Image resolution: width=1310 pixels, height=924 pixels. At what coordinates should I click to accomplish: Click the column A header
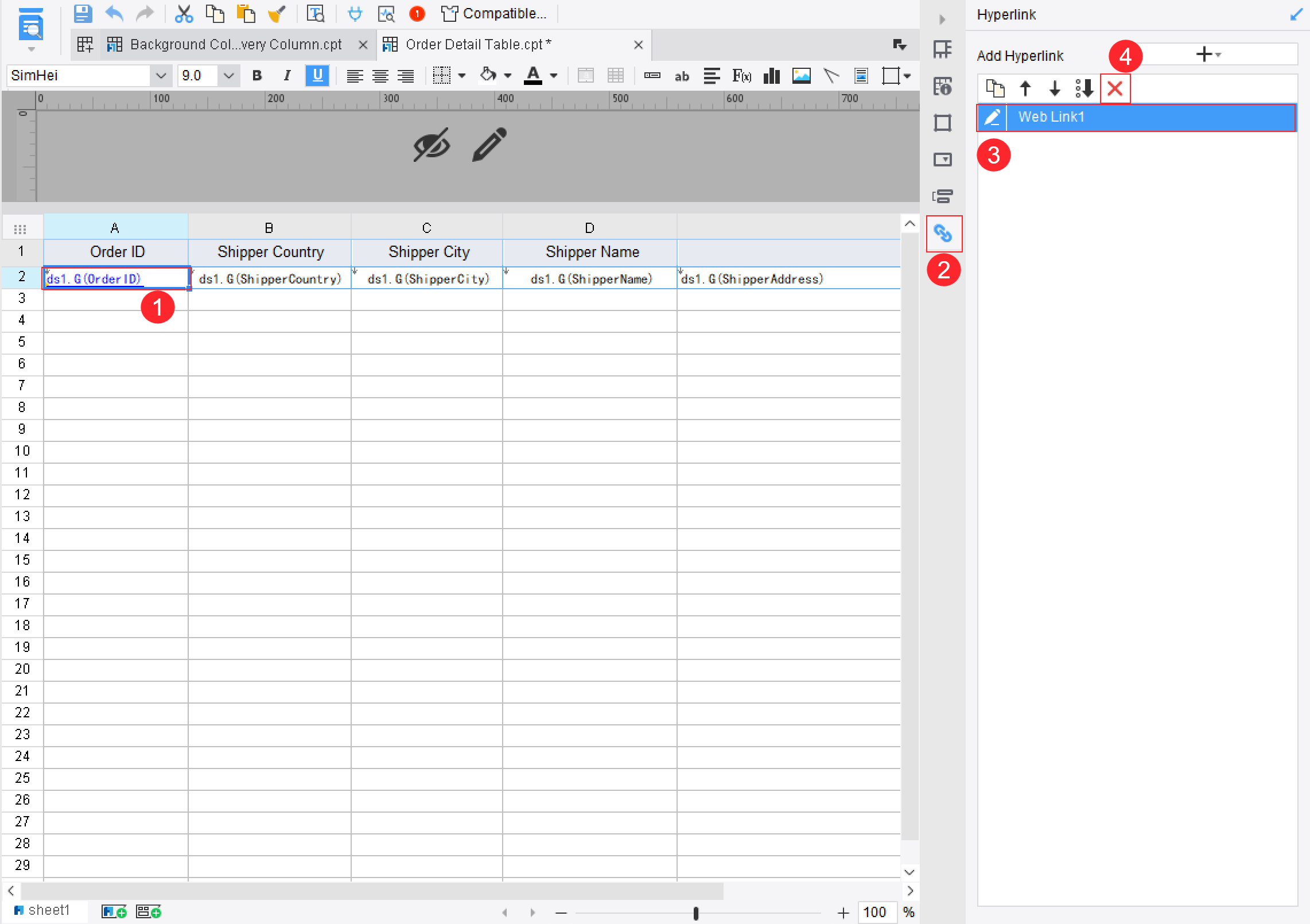coord(115,227)
